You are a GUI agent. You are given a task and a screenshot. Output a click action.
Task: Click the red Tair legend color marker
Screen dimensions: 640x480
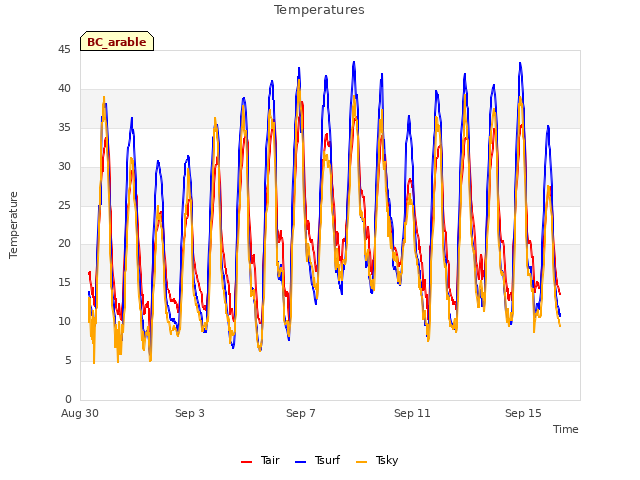click(x=247, y=462)
